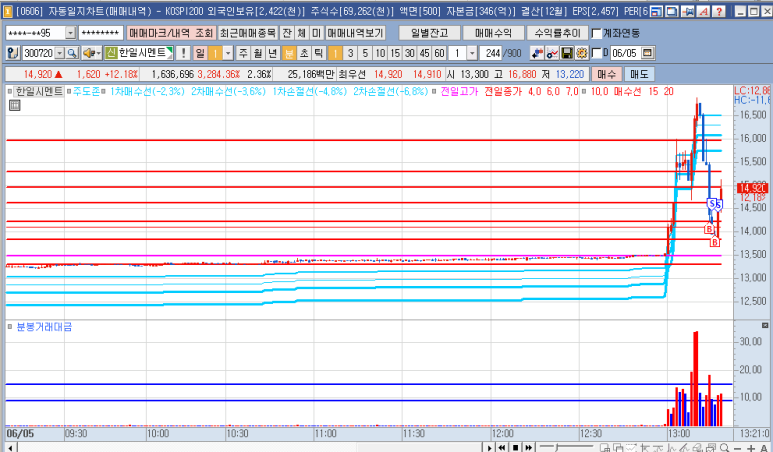Click the play forward arrow at chart bottom
This screenshot has height=452, width=773.
click(490, 448)
